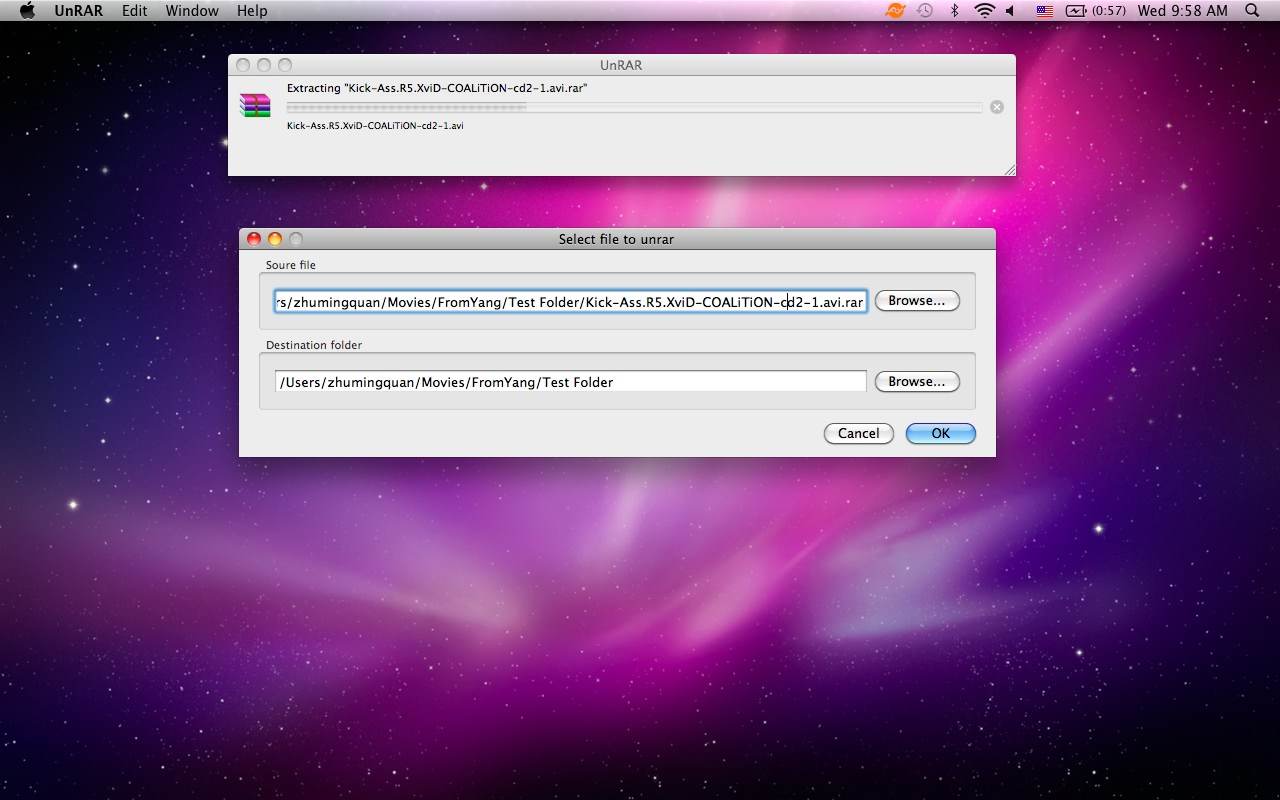Click the Wi-Fi status icon
Screen dimensions: 1280x800
[x=984, y=11]
